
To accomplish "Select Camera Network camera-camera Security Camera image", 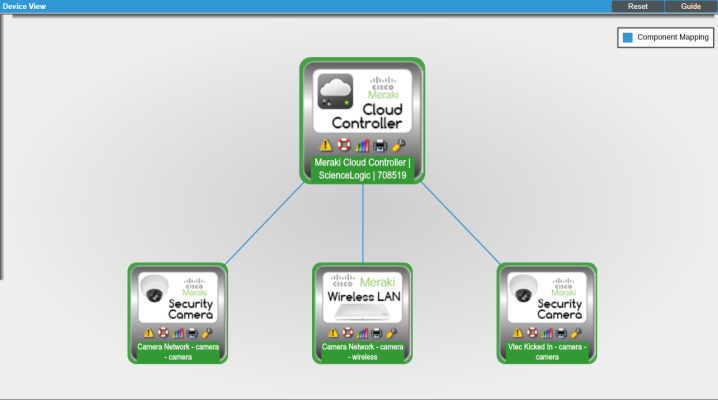I will tap(178, 297).
